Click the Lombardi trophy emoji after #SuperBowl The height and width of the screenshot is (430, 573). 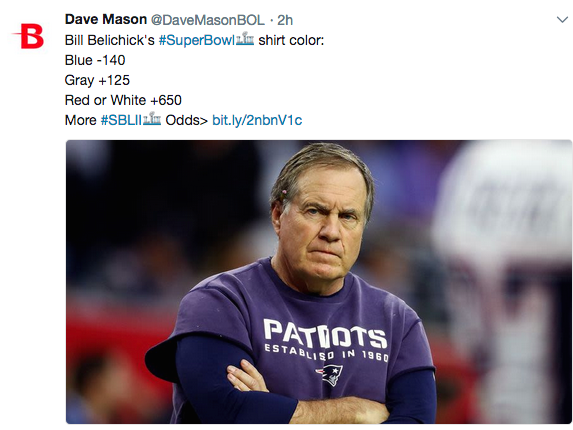[x=245, y=39]
